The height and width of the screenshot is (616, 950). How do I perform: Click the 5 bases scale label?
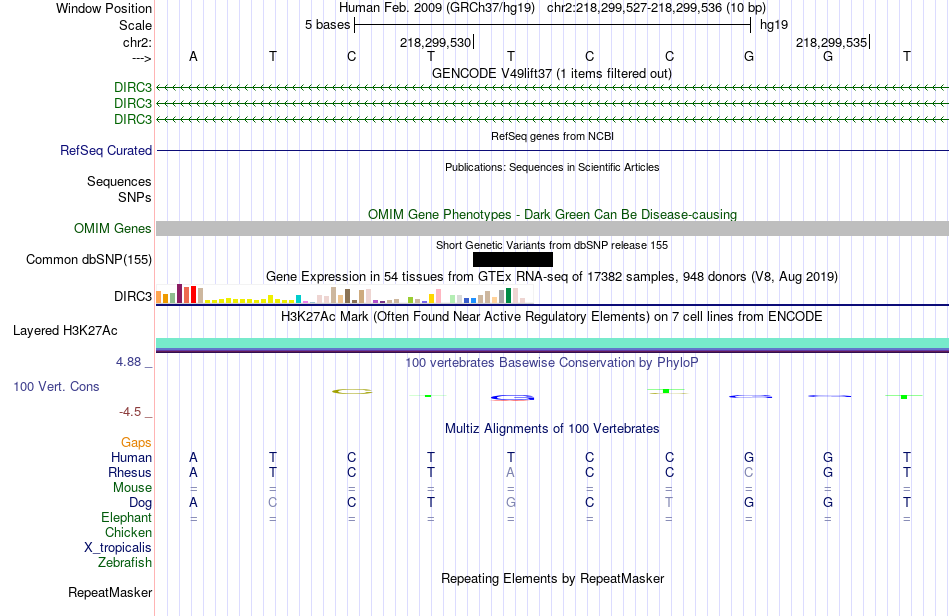pyautogui.click(x=327, y=25)
